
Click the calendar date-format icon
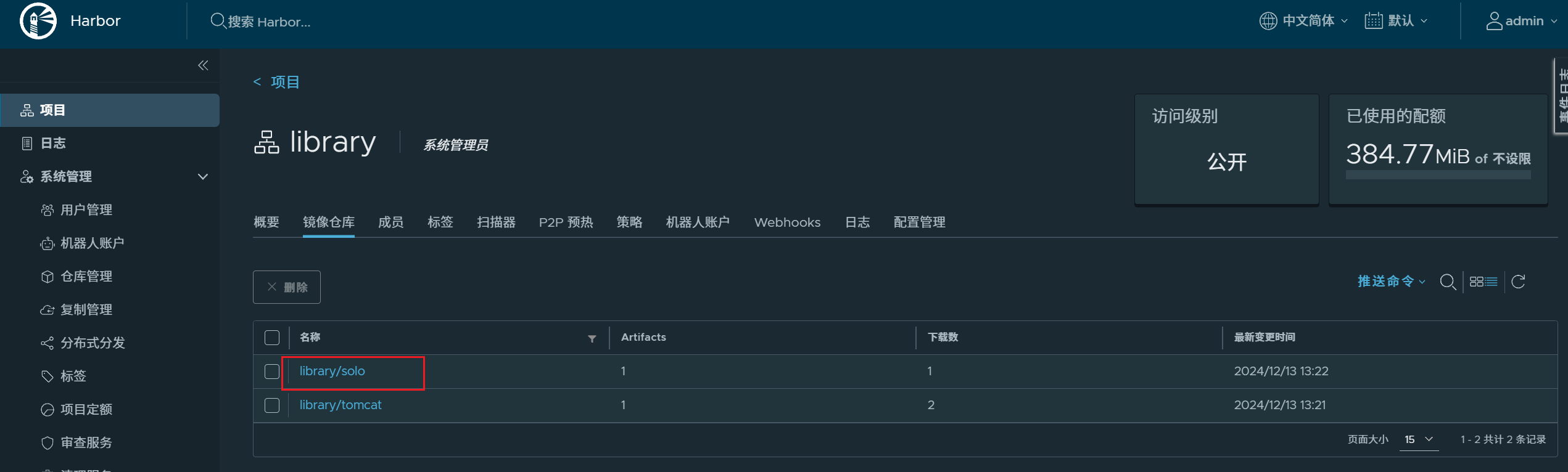pyautogui.click(x=1373, y=21)
